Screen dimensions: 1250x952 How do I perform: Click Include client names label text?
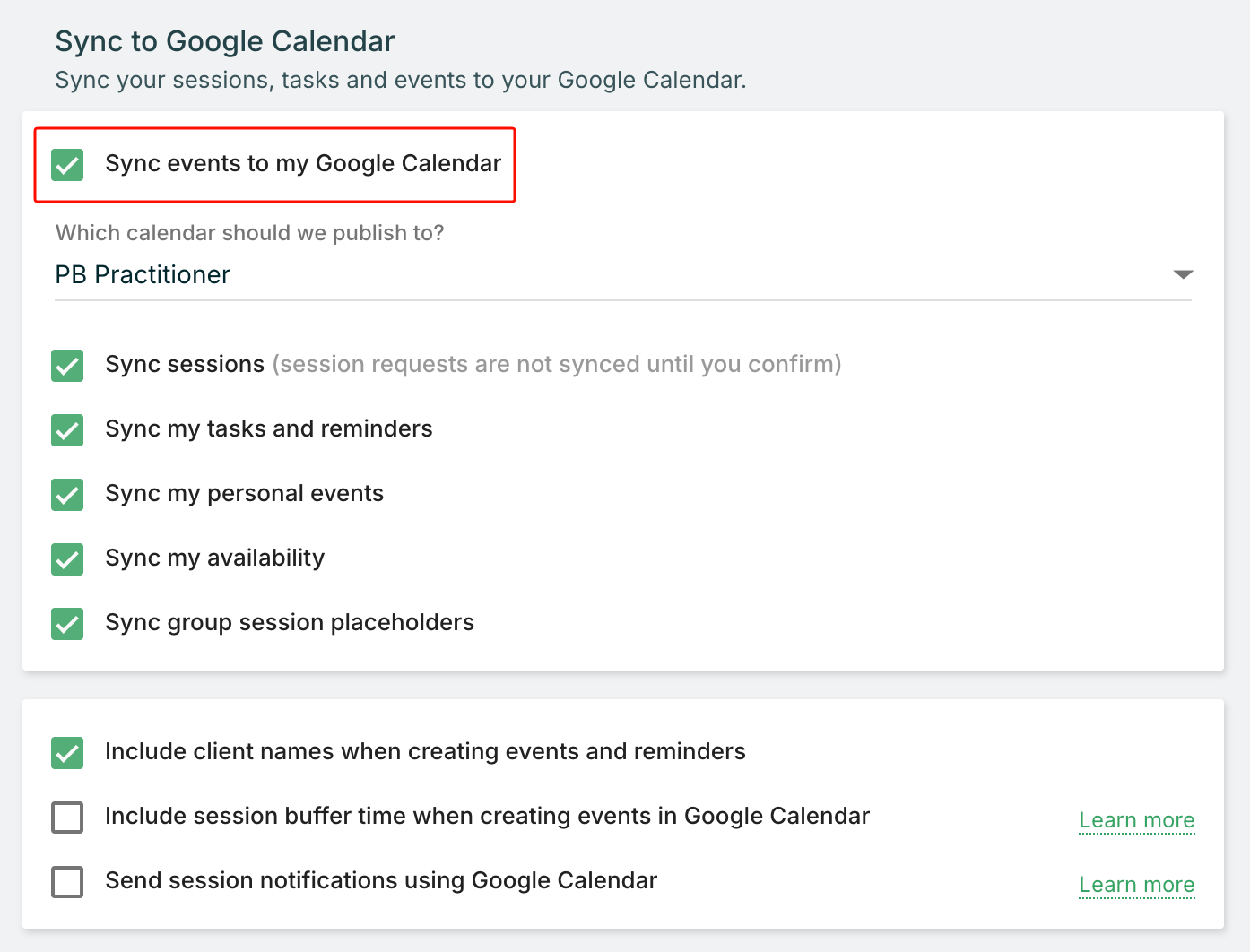click(x=424, y=751)
